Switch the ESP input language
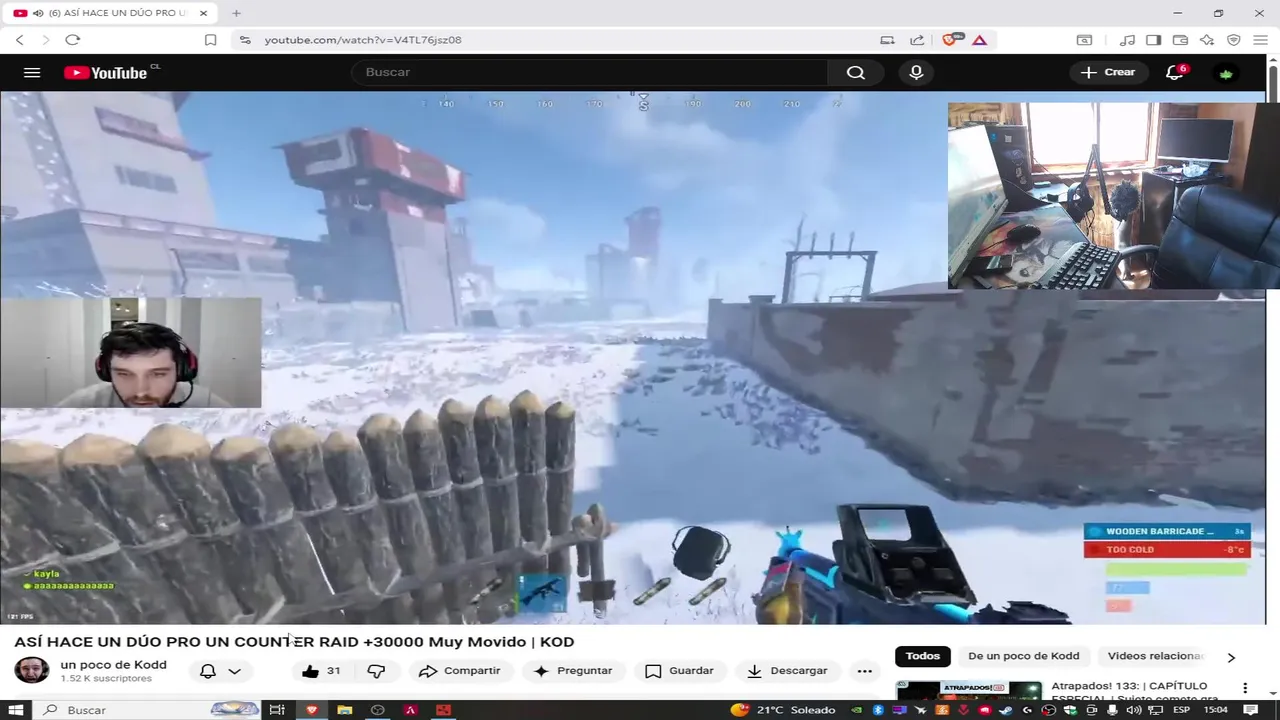1280x720 pixels. (x=1181, y=710)
